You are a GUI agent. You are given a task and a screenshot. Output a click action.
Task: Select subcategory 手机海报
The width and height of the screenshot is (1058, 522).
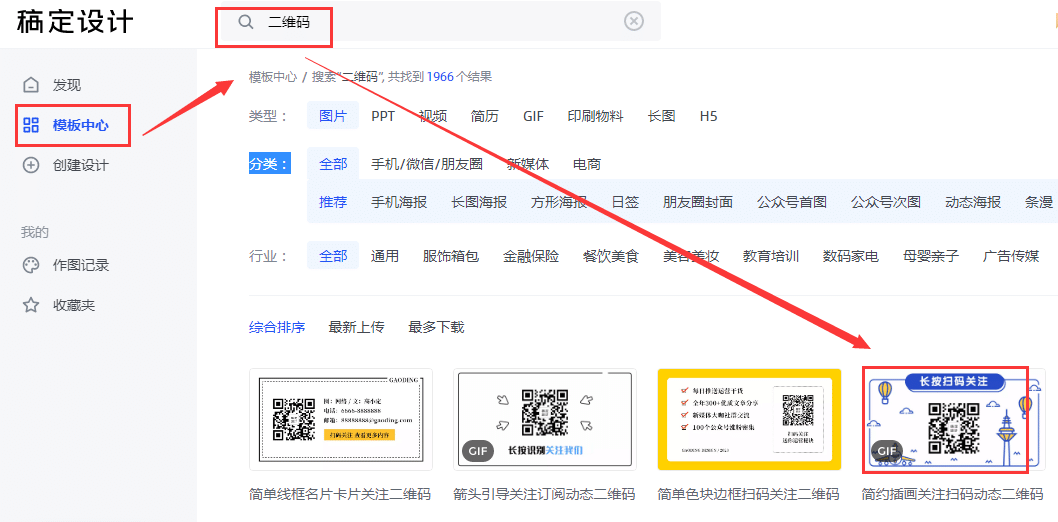click(399, 202)
